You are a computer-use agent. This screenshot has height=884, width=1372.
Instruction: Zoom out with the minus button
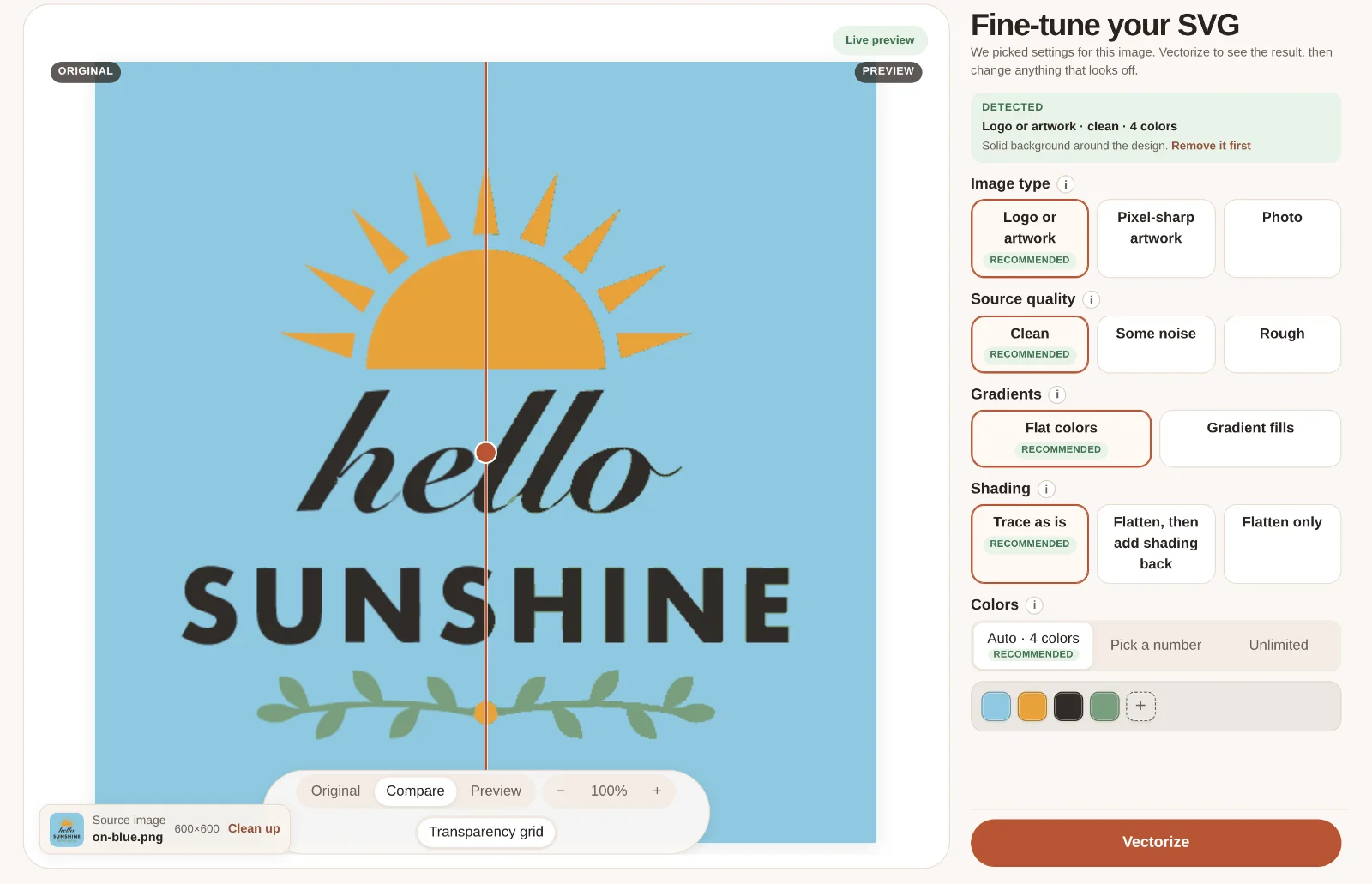pyautogui.click(x=561, y=791)
